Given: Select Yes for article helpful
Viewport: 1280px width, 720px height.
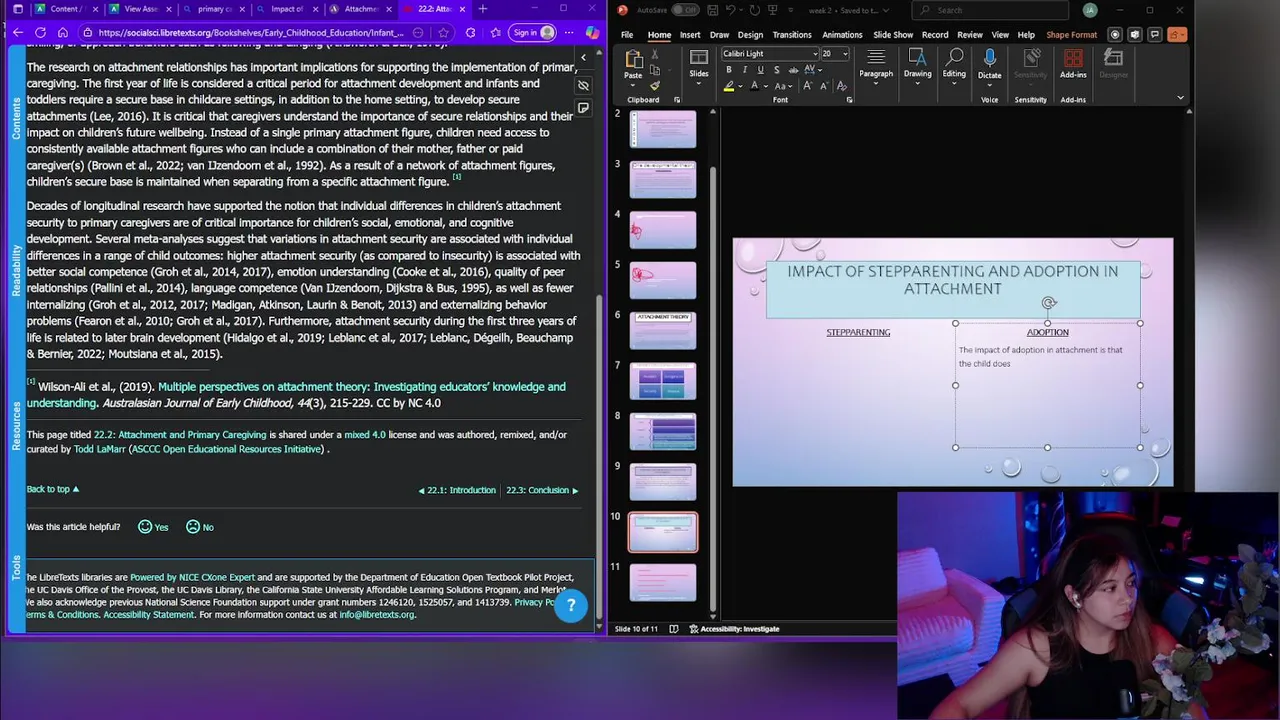Looking at the screenshot, I should pos(153,527).
